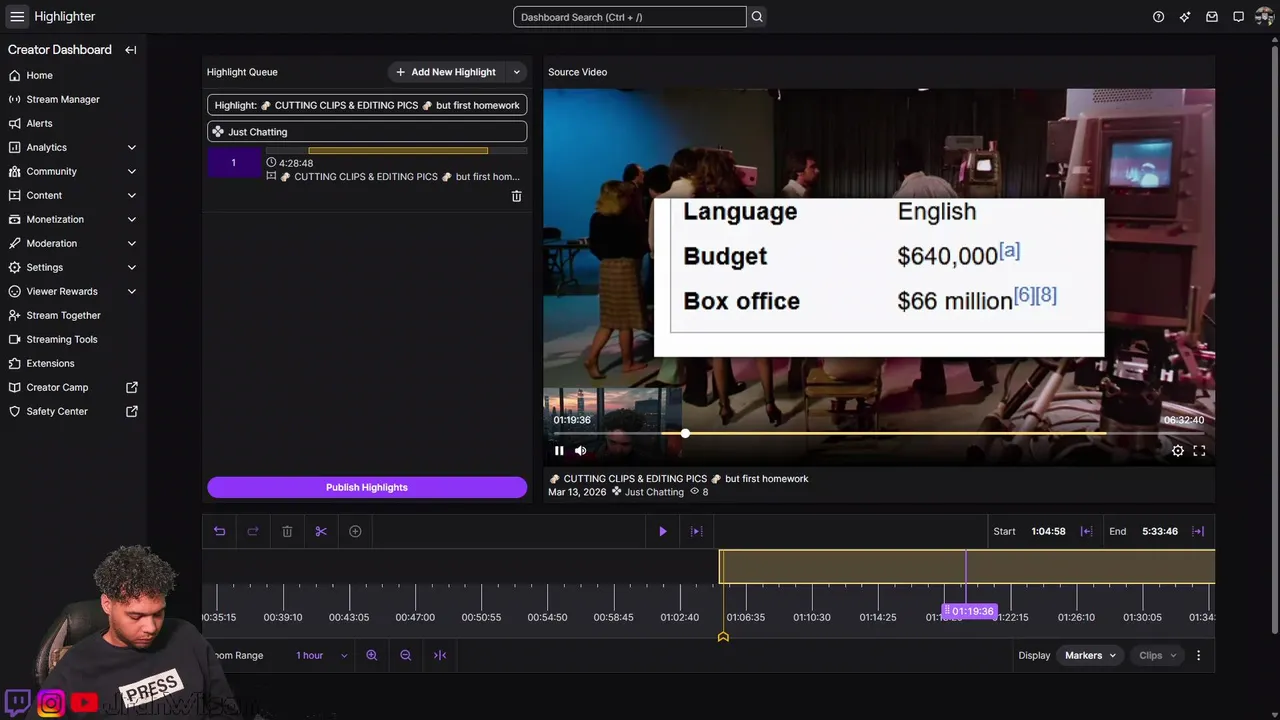This screenshot has width=1280, height=720.
Task: Expand the Viewer Rewards section
Action: point(132,291)
